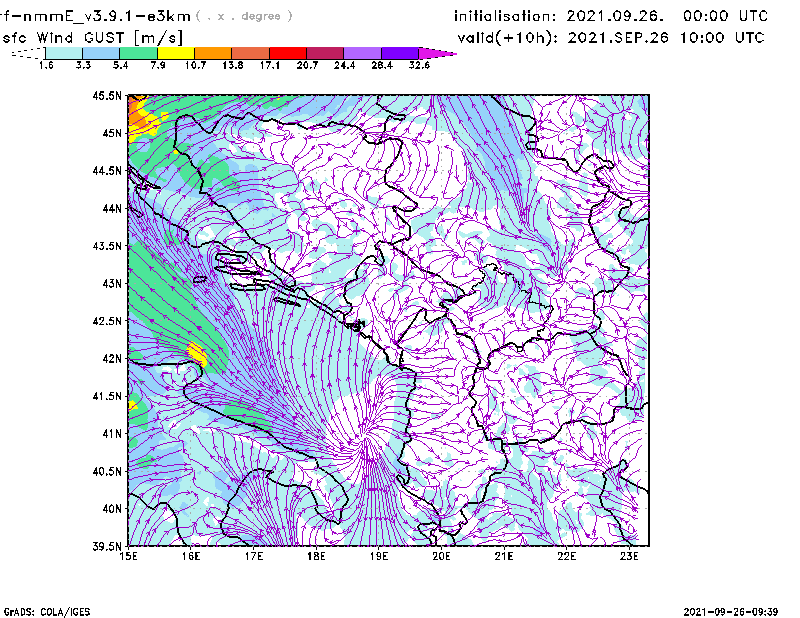Click the 21E longitude label

(504, 556)
